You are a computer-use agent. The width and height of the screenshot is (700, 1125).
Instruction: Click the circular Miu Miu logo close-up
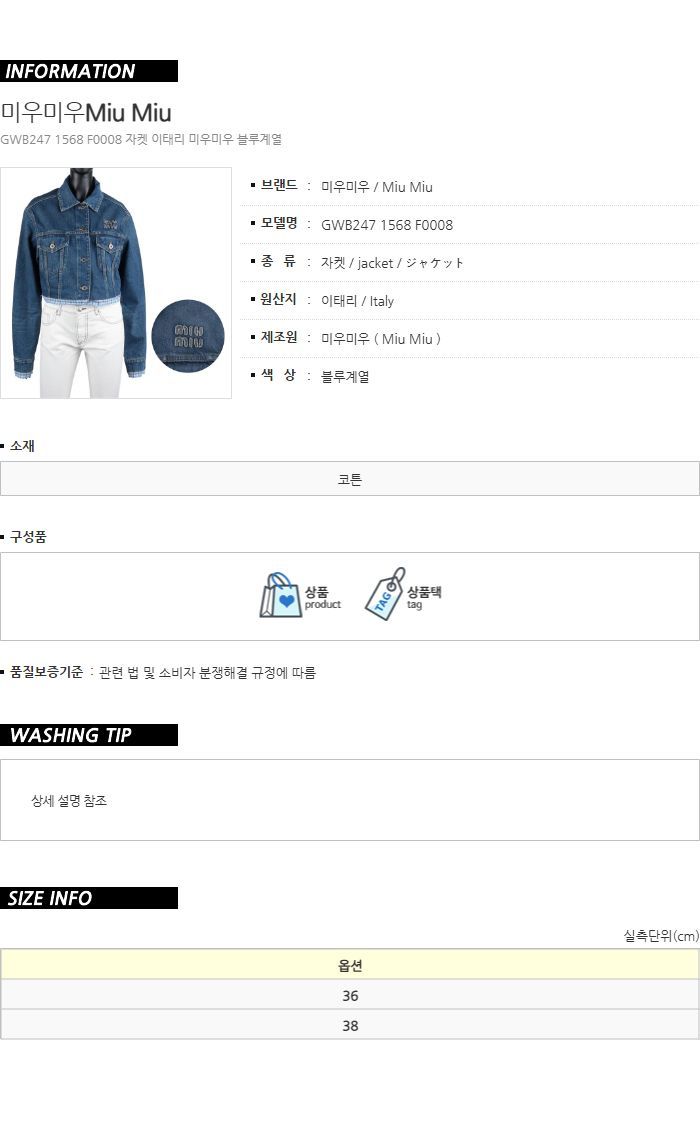click(188, 336)
